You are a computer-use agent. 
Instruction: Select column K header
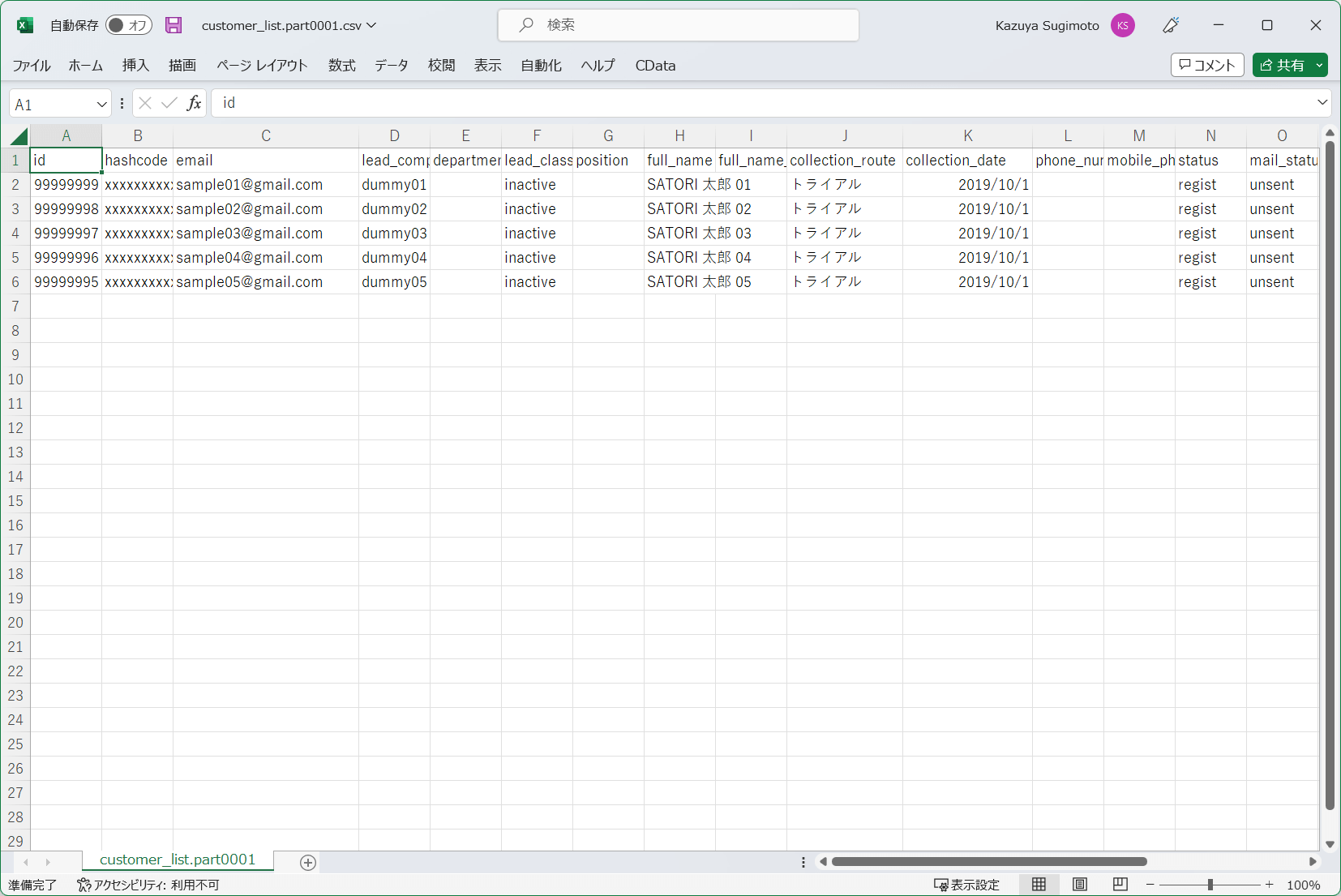(x=967, y=135)
